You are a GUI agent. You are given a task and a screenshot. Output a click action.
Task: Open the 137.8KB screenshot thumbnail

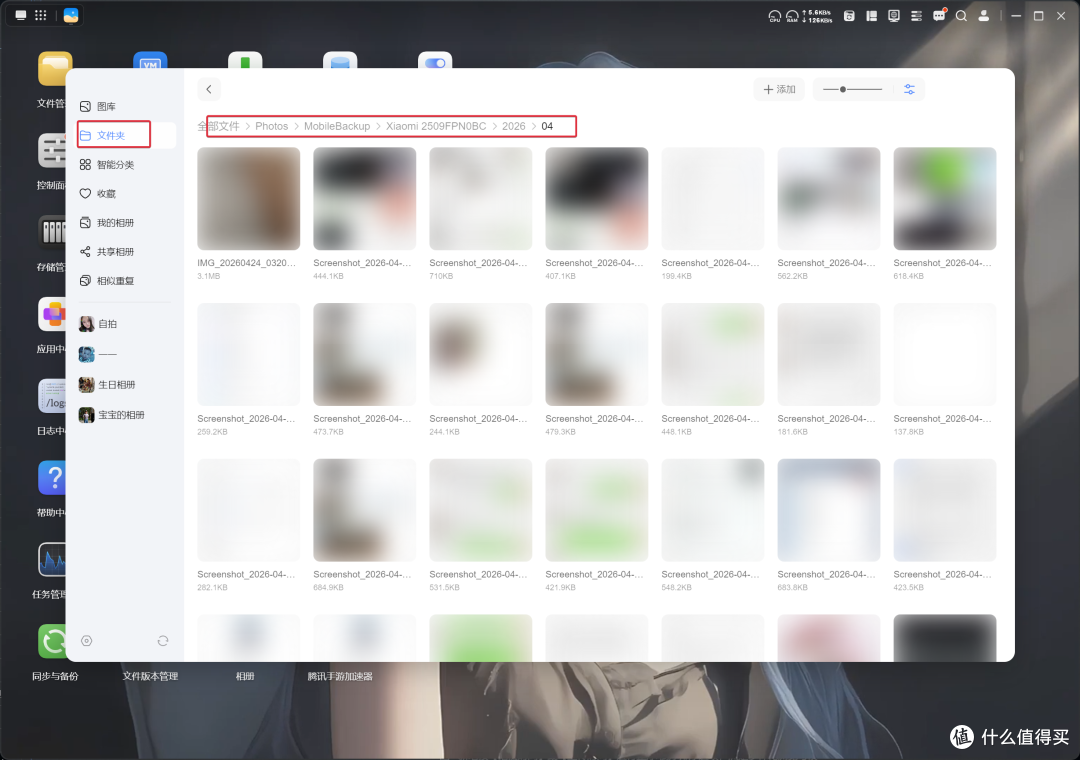[945, 354]
